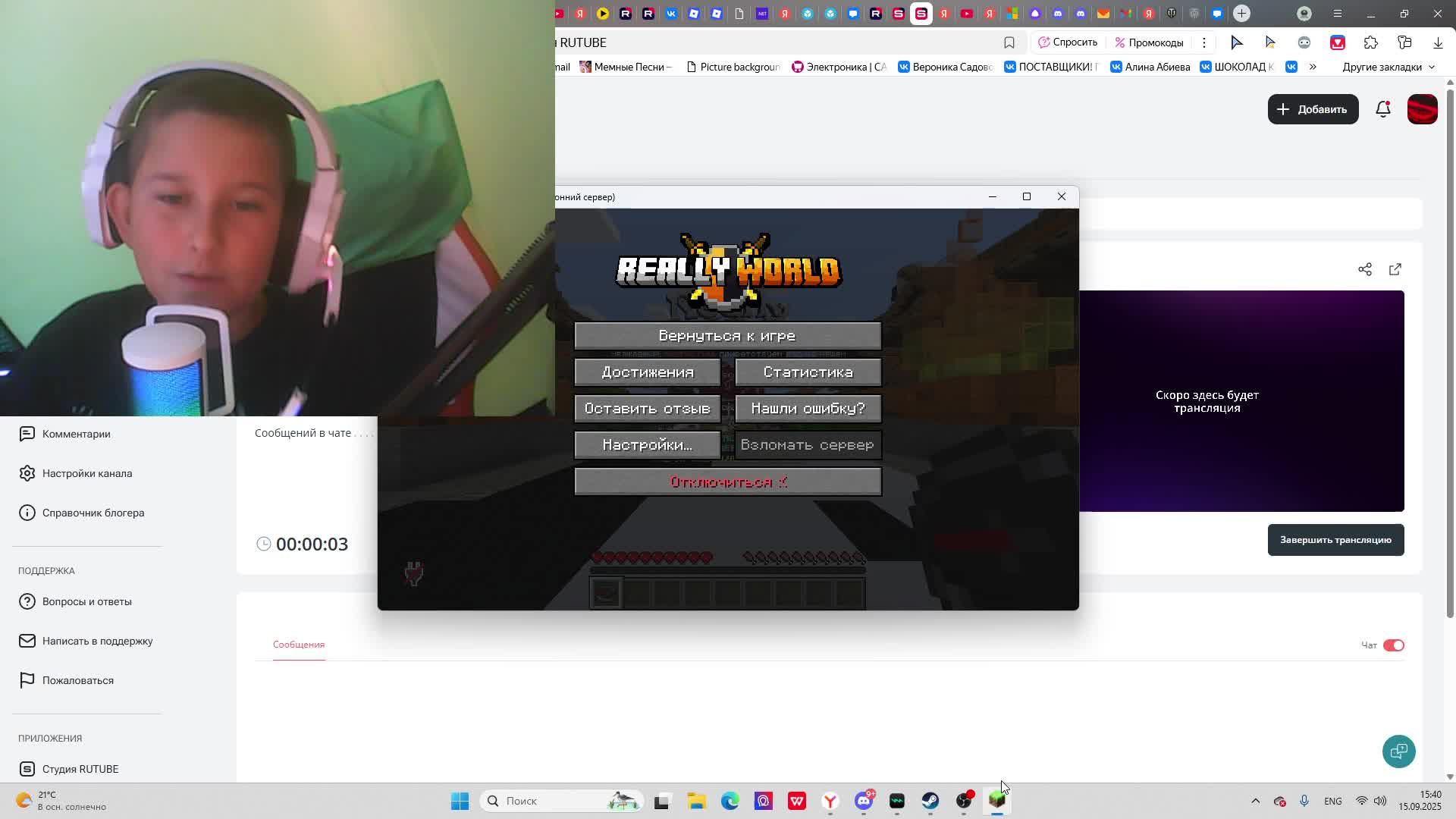
Task: Open the browser downloads icon
Action: [x=1437, y=42]
